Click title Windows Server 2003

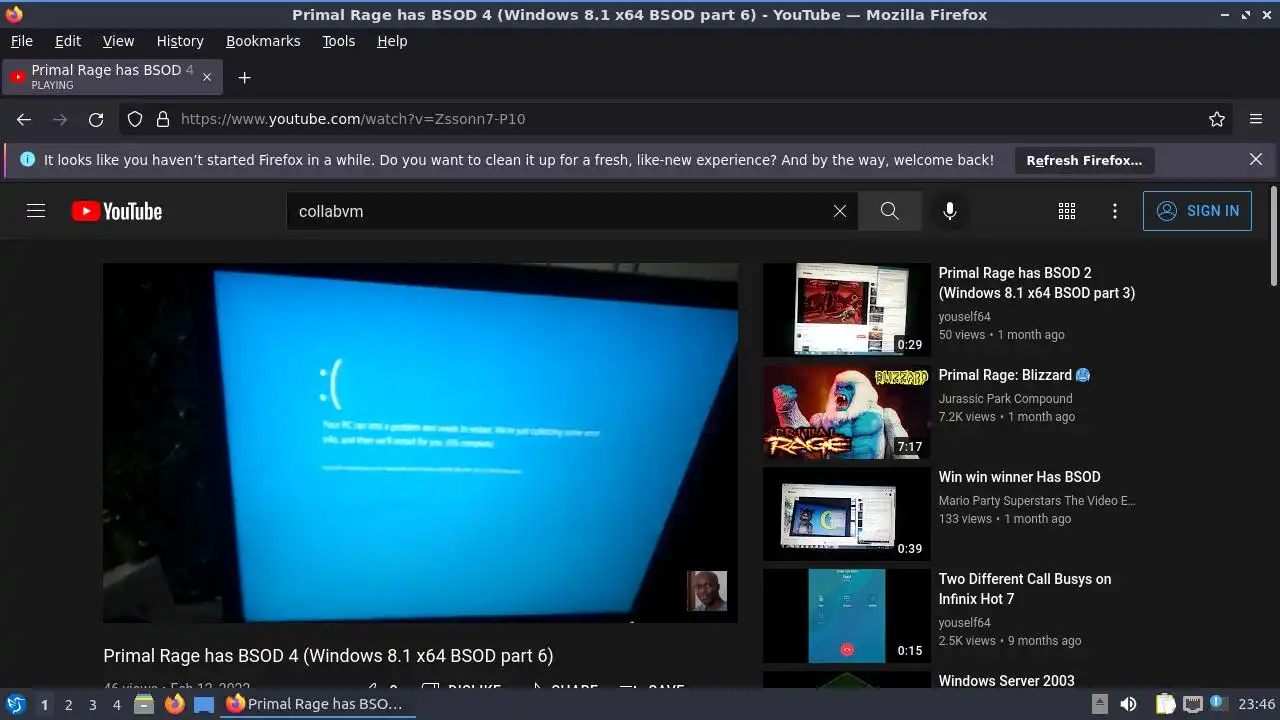pyautogui.click(x=1006, y=681)
